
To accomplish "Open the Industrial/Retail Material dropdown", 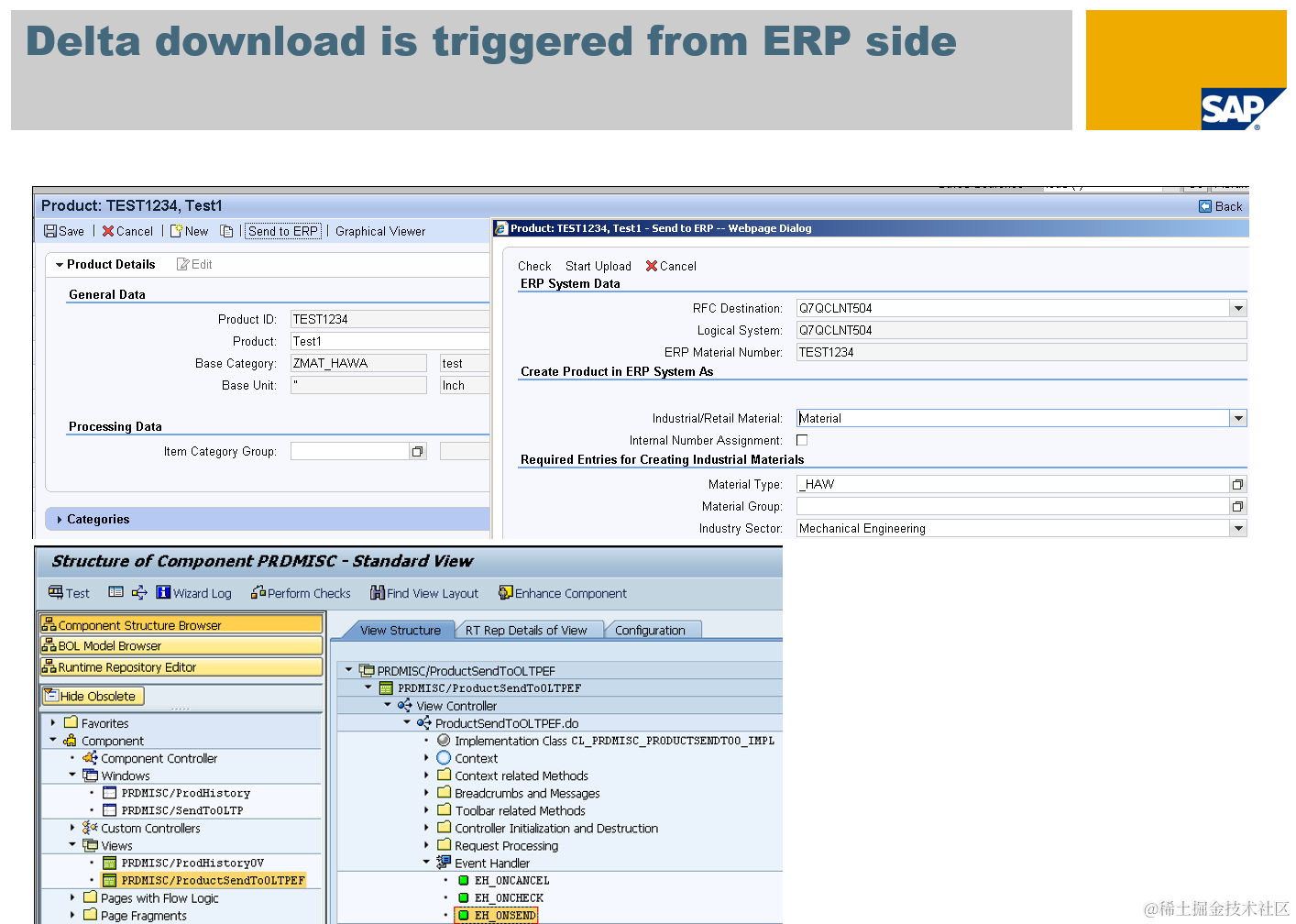I will [x=1238, y=418].
